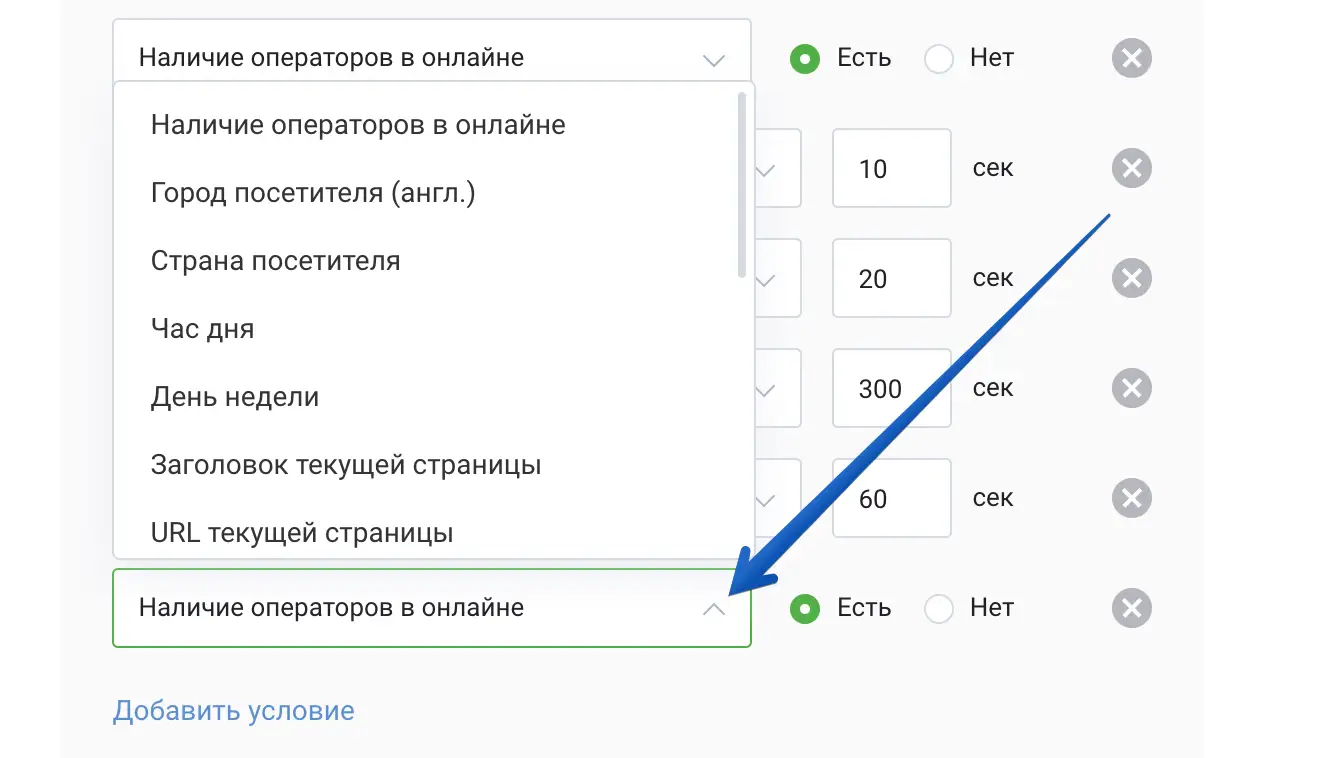Select 'День недели' option

click(235, 397)
